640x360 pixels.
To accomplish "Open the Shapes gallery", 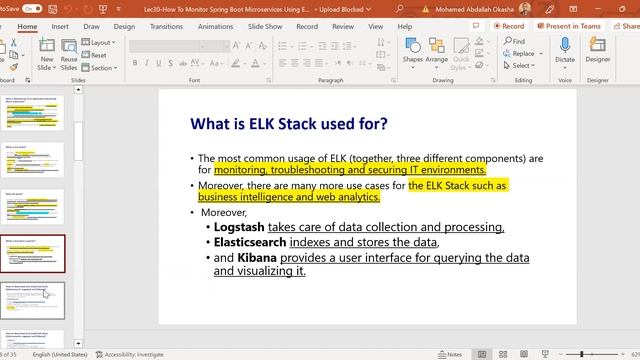I will point(413,53).
